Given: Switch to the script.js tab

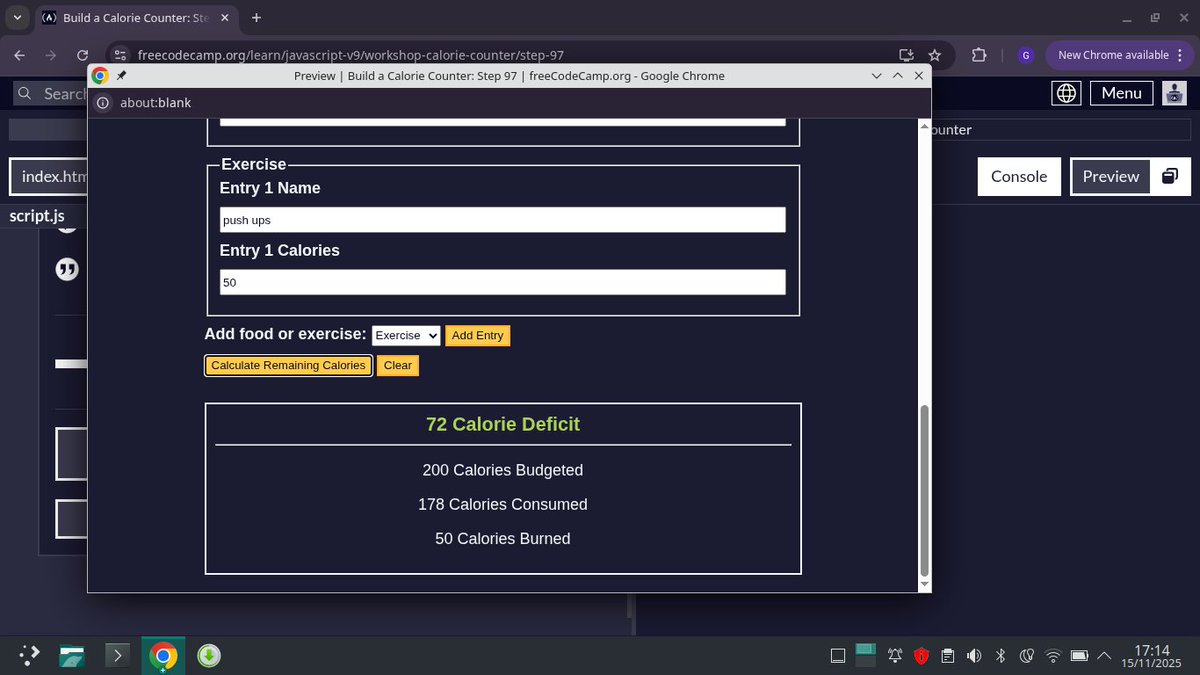Looking at the screenshot, I should click(x=37, y=215).
